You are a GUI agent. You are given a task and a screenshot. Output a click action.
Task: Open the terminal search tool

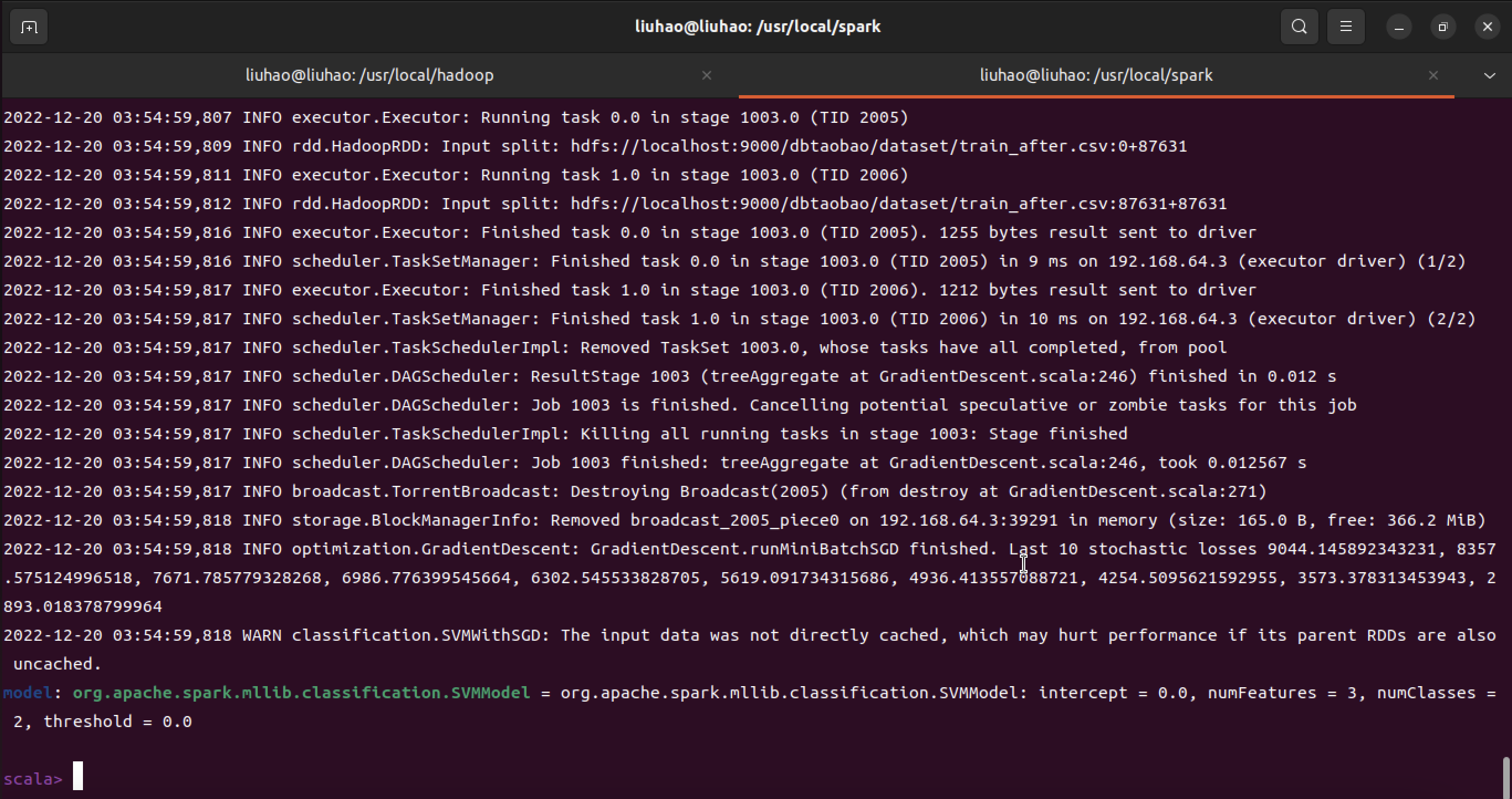click(1299, 27)
